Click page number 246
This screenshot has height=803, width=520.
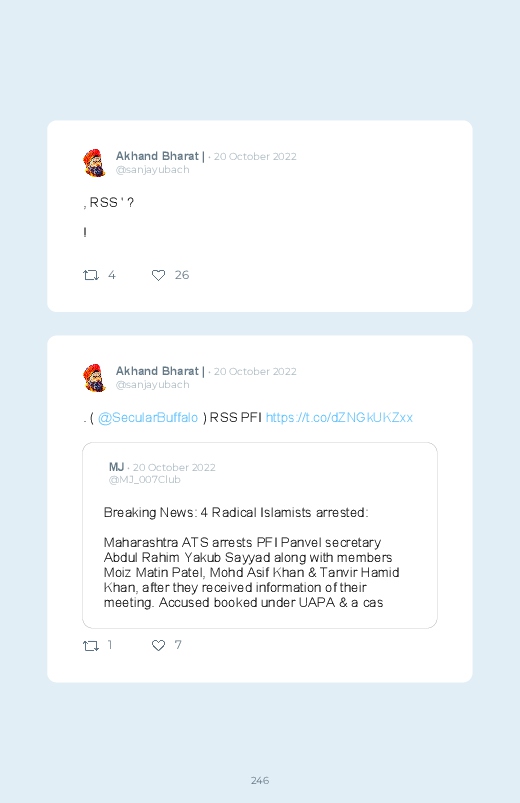tap(260, 780)
